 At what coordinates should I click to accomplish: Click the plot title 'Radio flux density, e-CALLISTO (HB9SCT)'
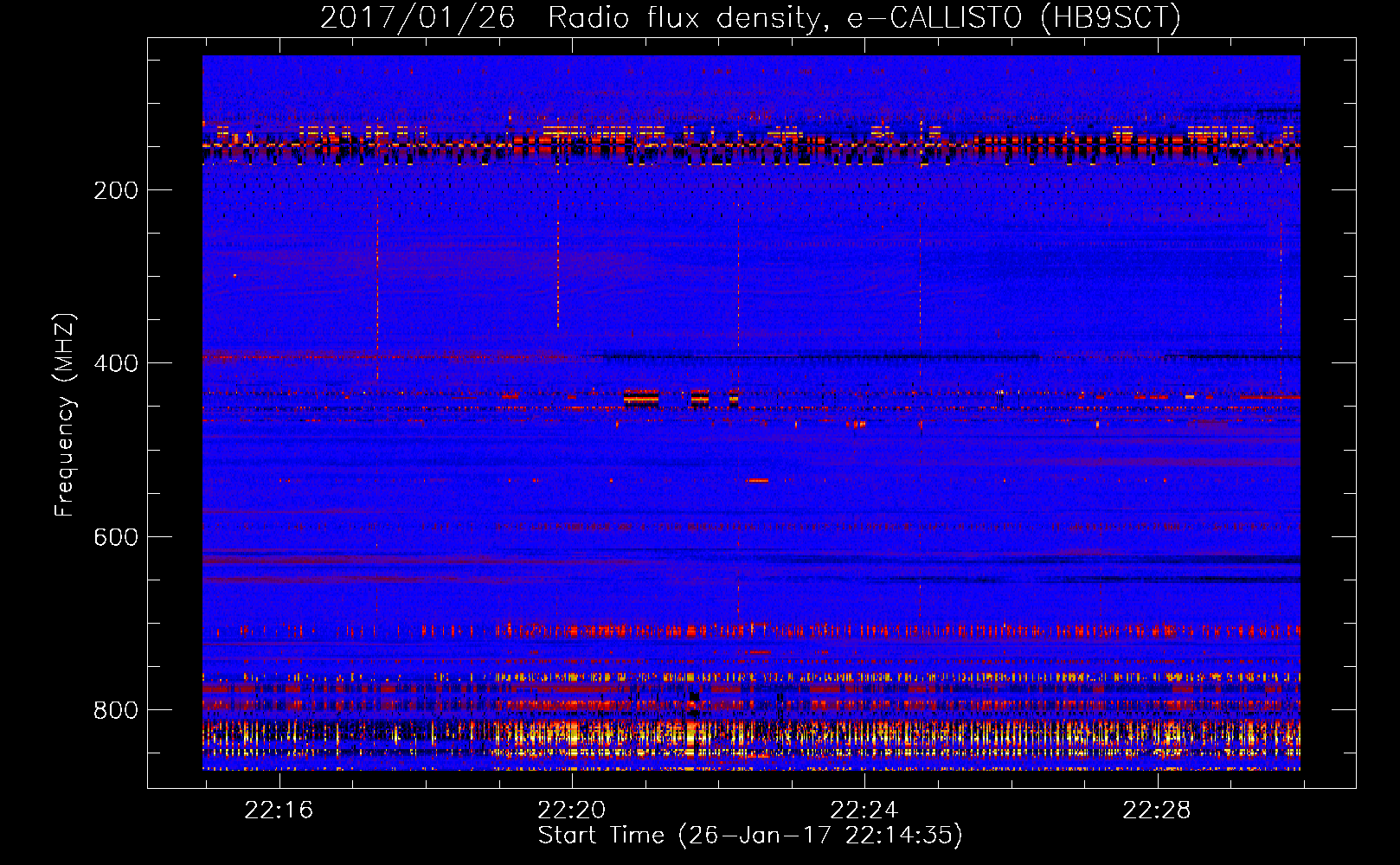point(864,17)
